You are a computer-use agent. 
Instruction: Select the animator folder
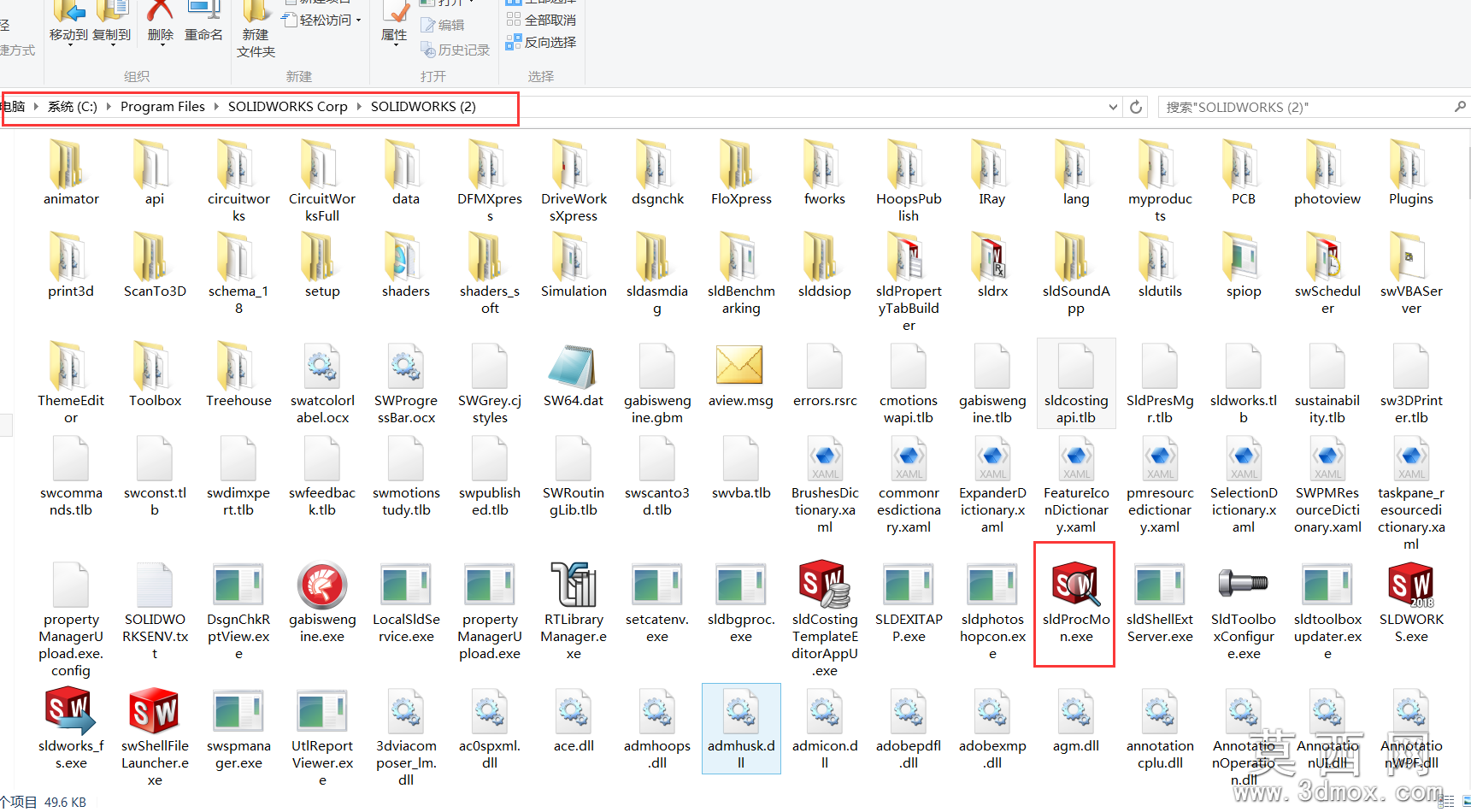coord(71,174)
